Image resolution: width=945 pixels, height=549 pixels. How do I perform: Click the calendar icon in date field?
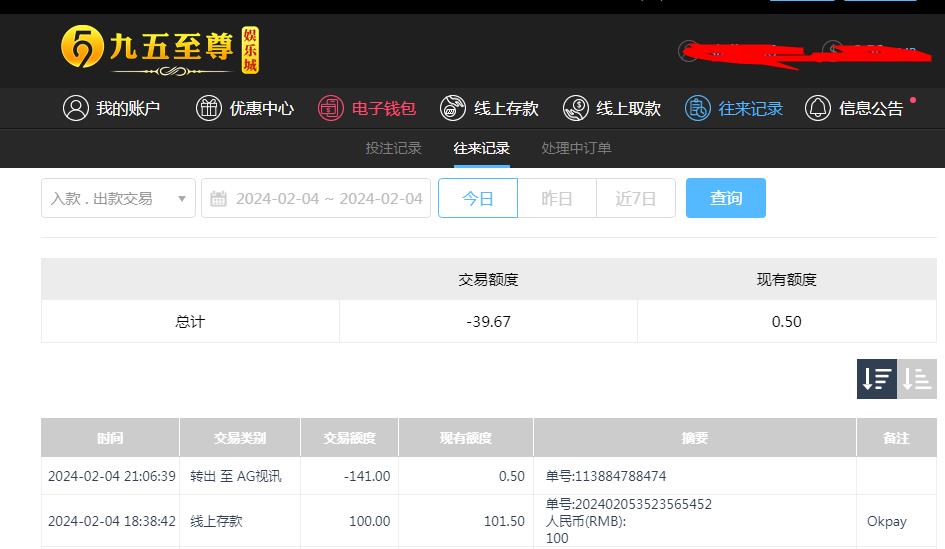(x=218, y=198)
